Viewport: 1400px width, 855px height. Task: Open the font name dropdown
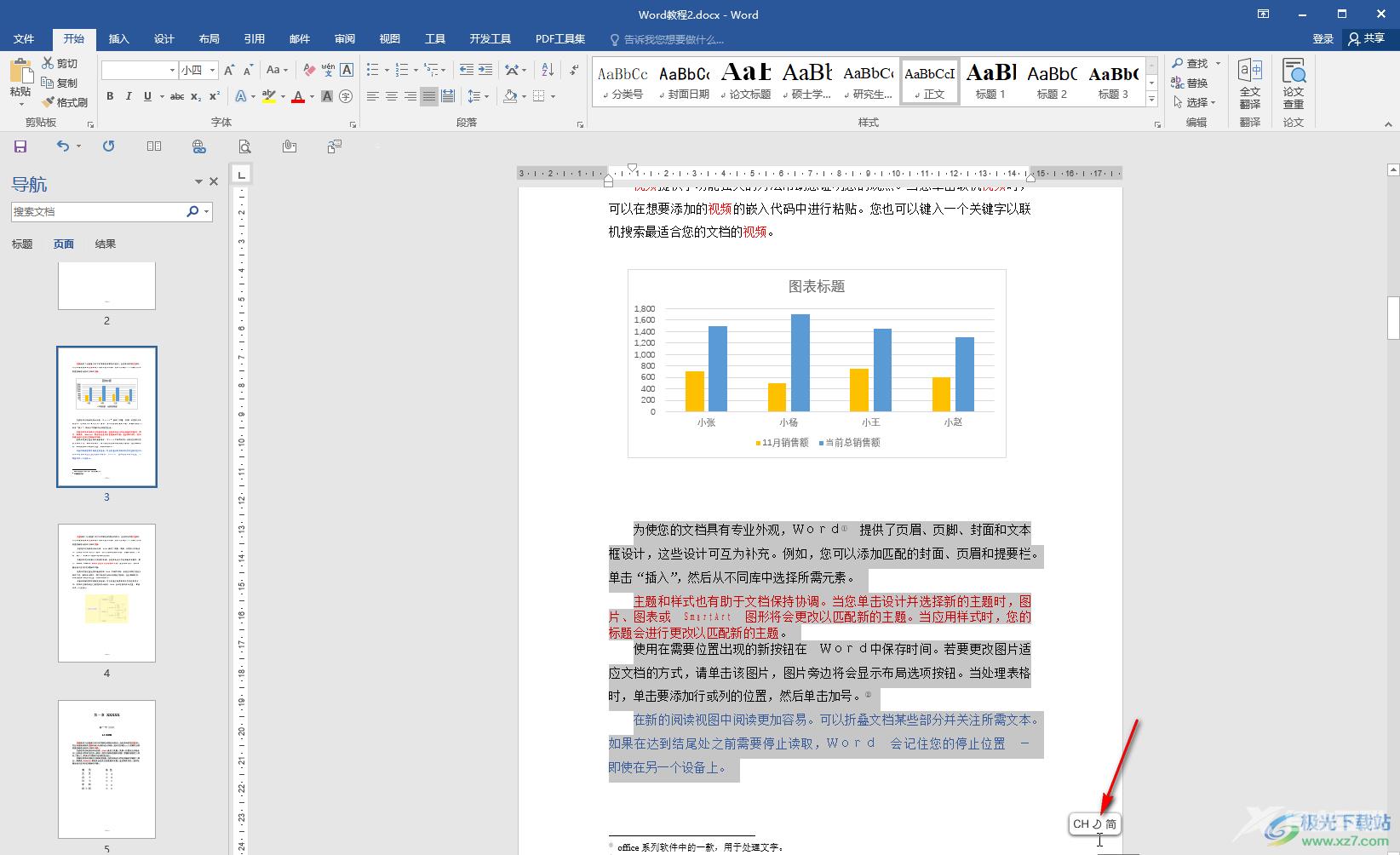(172, 70)
